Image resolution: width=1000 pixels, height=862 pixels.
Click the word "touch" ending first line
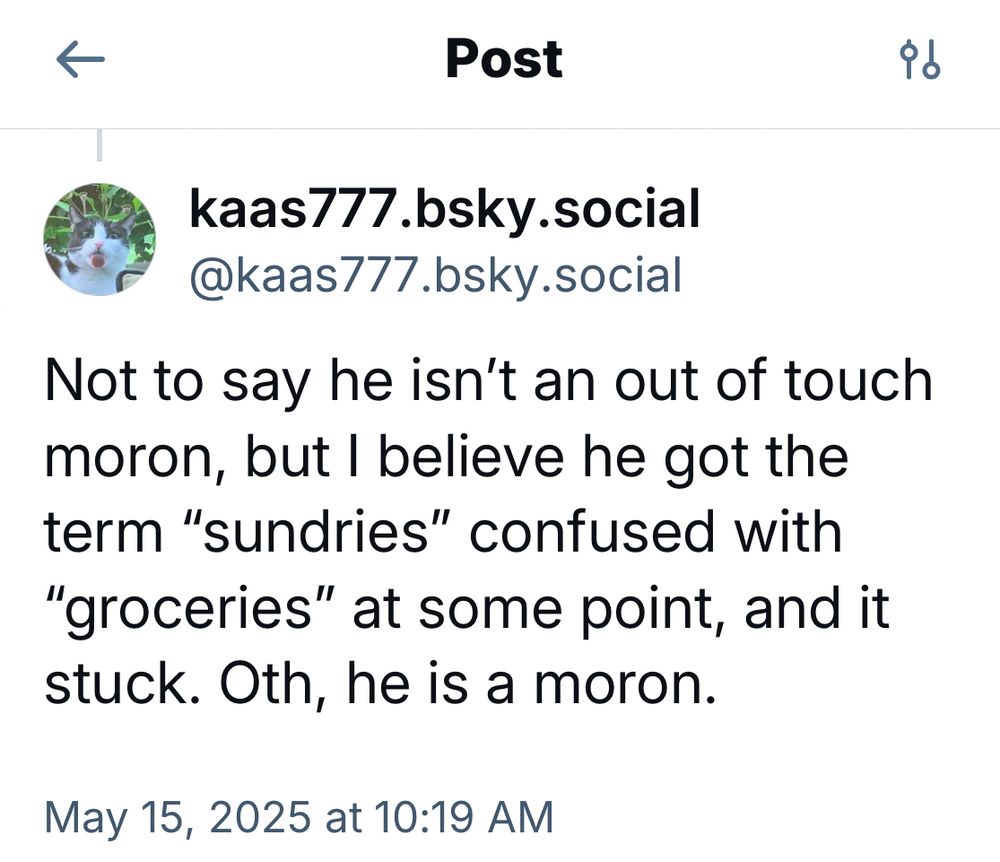coord(858,381)
